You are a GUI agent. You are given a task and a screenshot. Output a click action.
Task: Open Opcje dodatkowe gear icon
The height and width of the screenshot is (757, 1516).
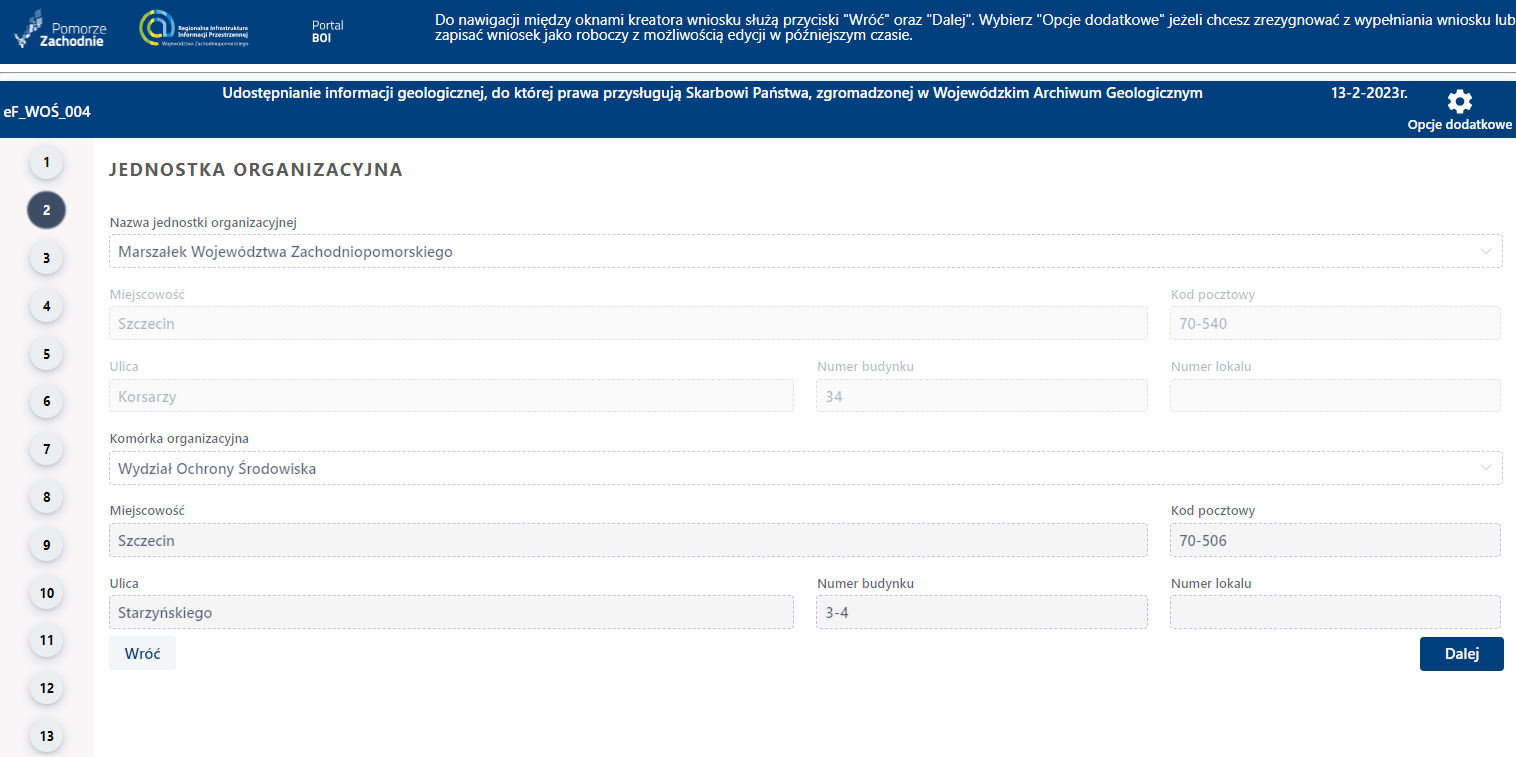point(1459,102)
